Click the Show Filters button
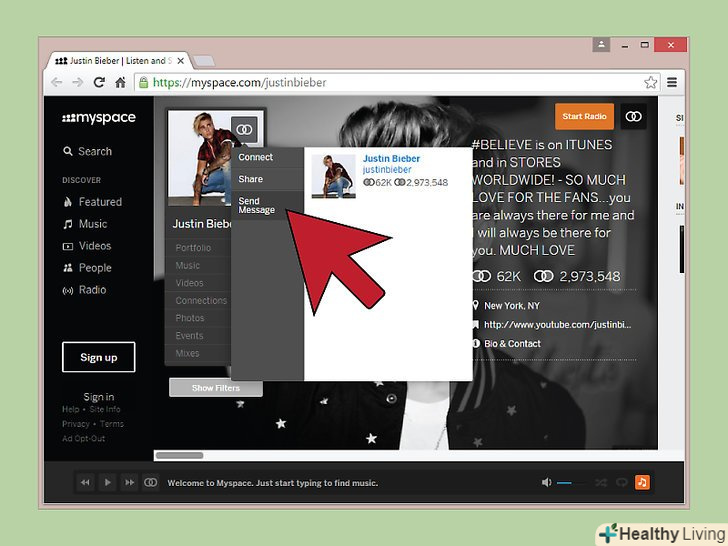The width and height of the screenshot is (728, 546). (x=216, y=388)
